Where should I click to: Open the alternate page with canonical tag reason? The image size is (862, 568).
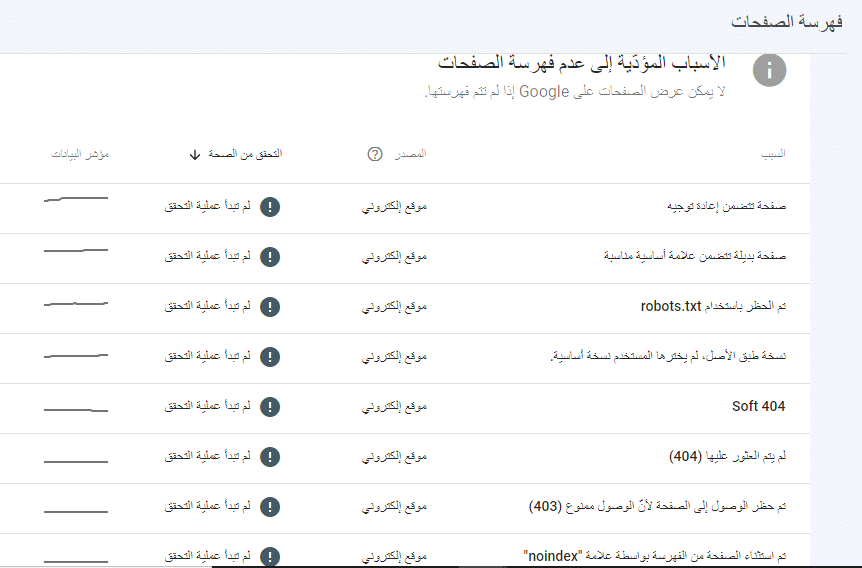[x=695, y=256]
